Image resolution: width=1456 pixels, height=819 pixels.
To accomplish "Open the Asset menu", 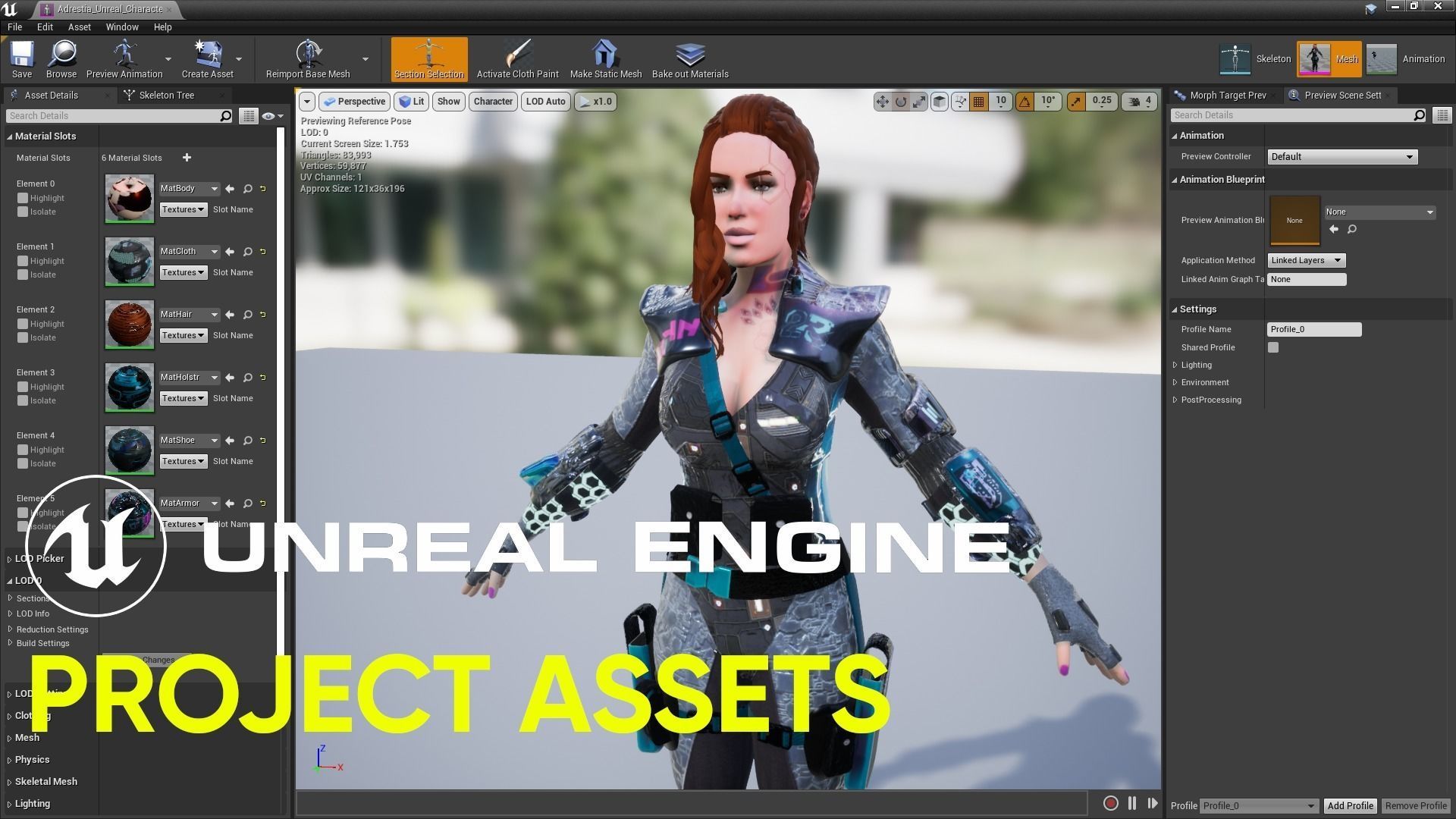I will tap(79, 27).
